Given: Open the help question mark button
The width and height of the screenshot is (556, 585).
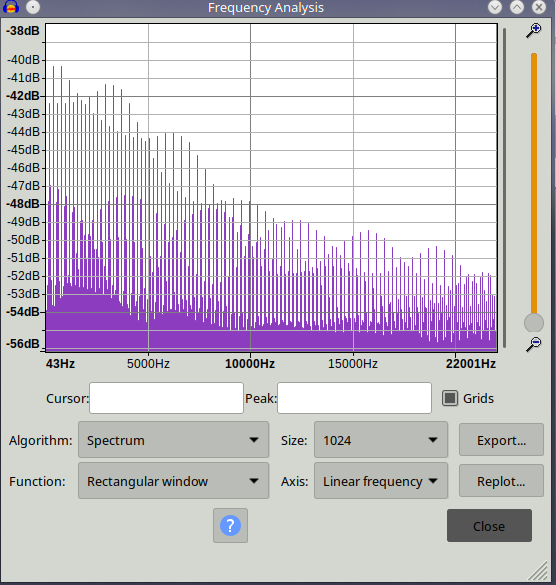Looking at the screenshot, I should click(x=230, y=525).
